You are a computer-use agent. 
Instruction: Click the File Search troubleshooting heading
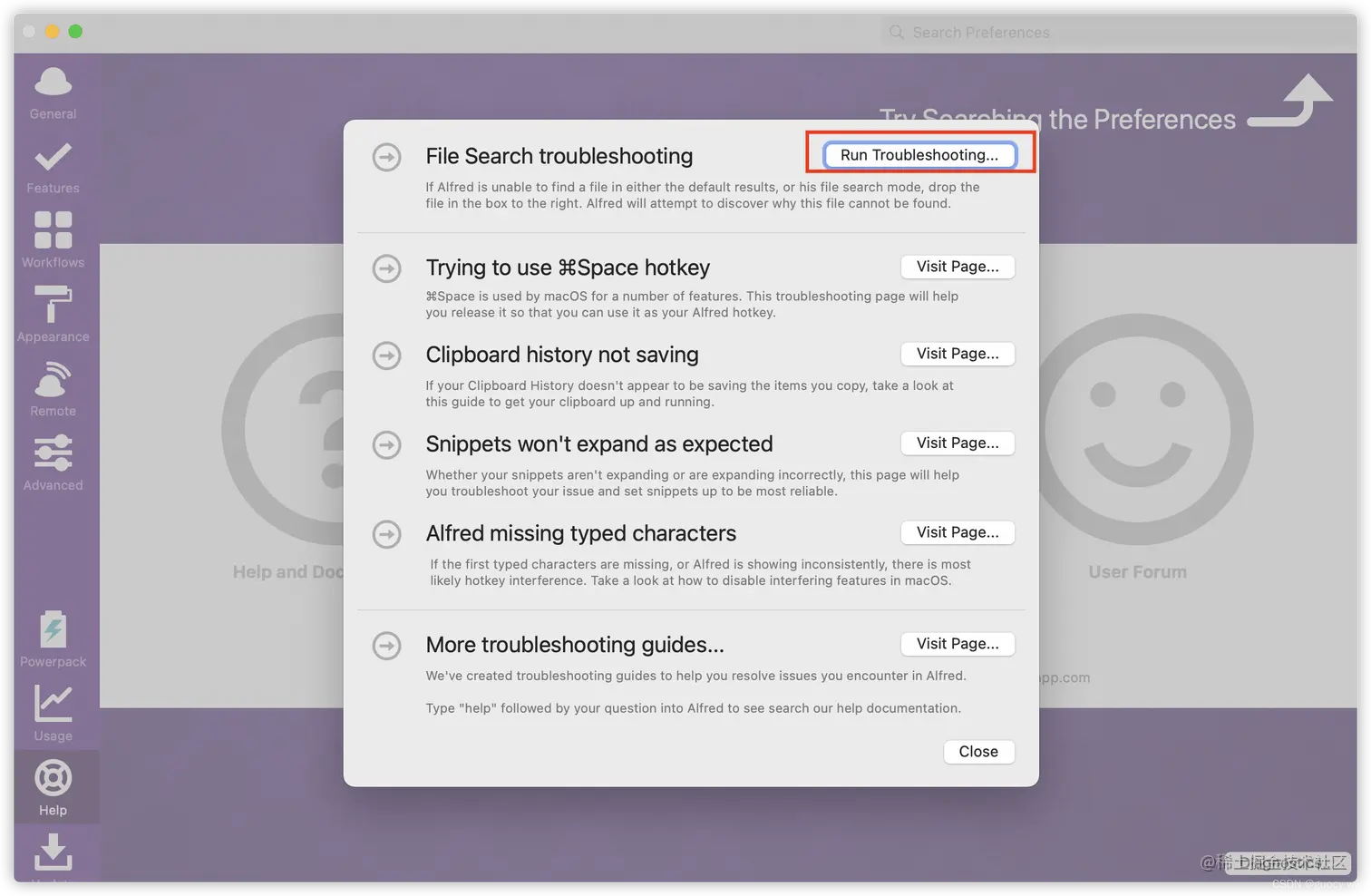coord(559,156)
